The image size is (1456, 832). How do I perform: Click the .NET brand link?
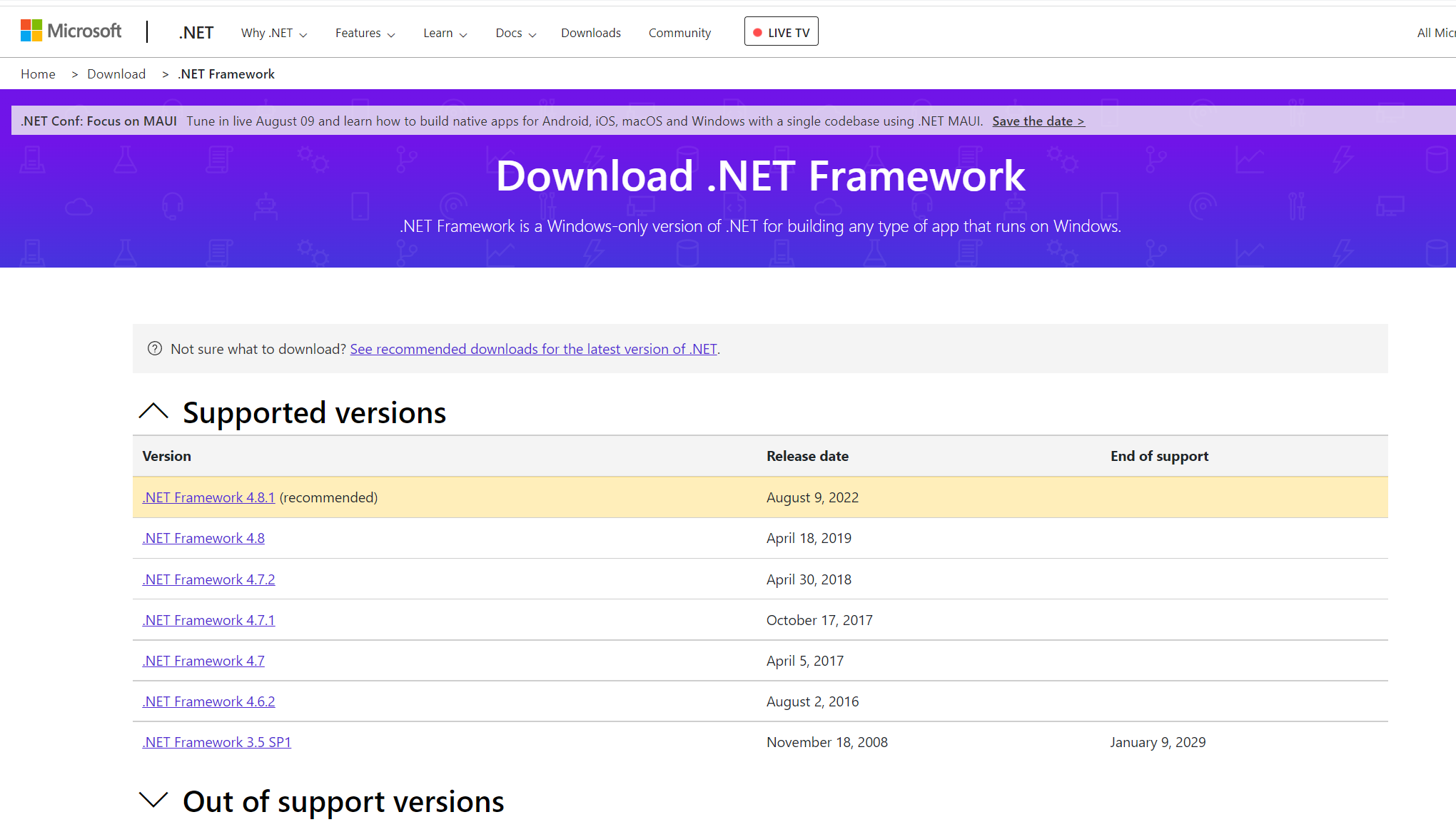[x=196, y=33]
